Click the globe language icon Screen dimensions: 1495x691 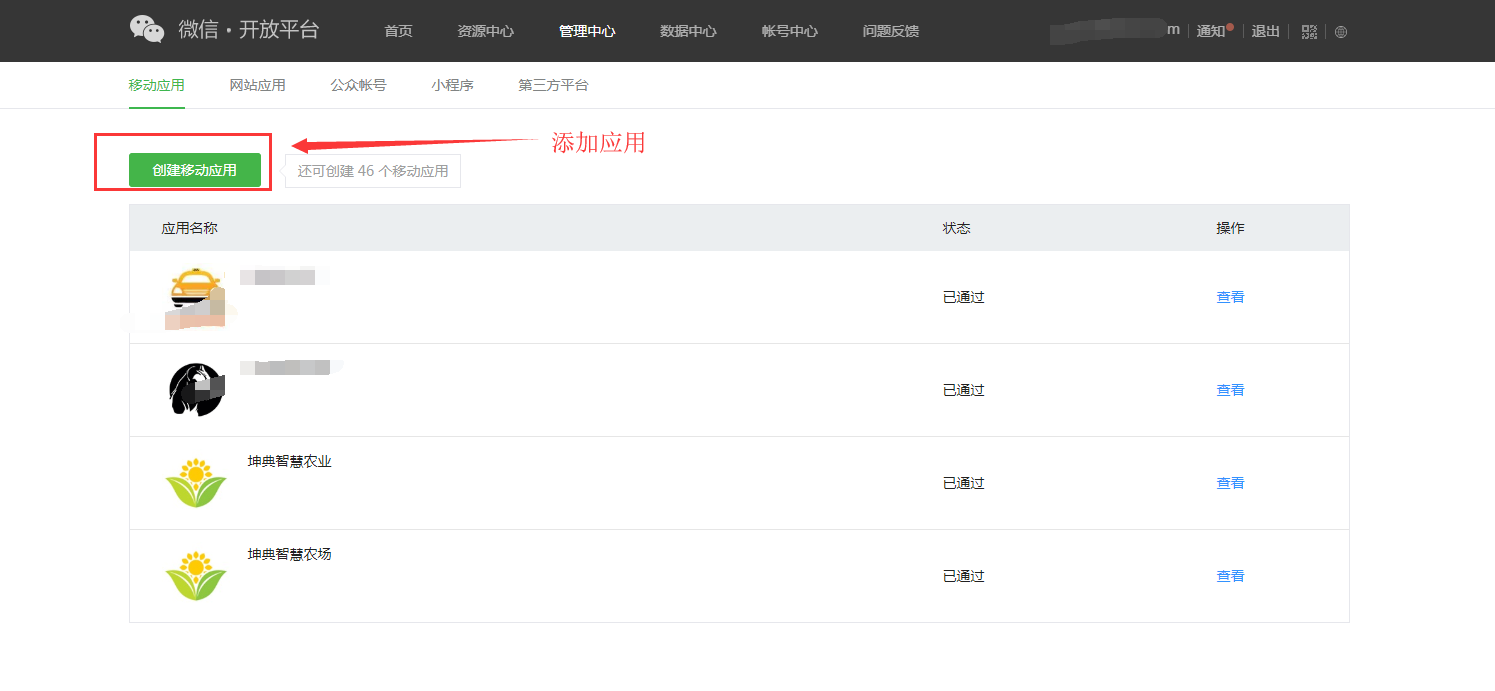1340,31
